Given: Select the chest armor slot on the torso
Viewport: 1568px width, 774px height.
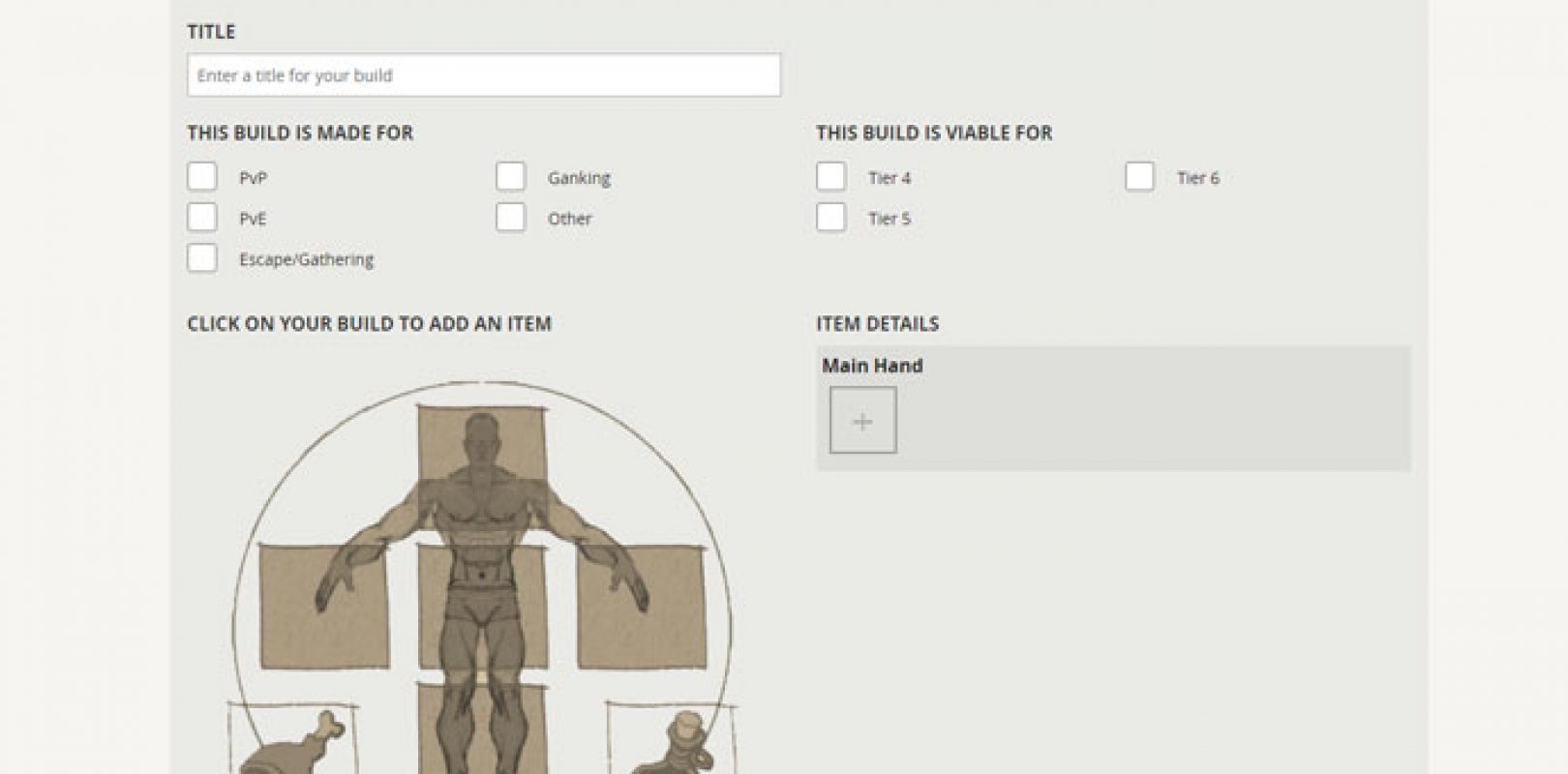Looking at the screenshot, I should 481,605.
